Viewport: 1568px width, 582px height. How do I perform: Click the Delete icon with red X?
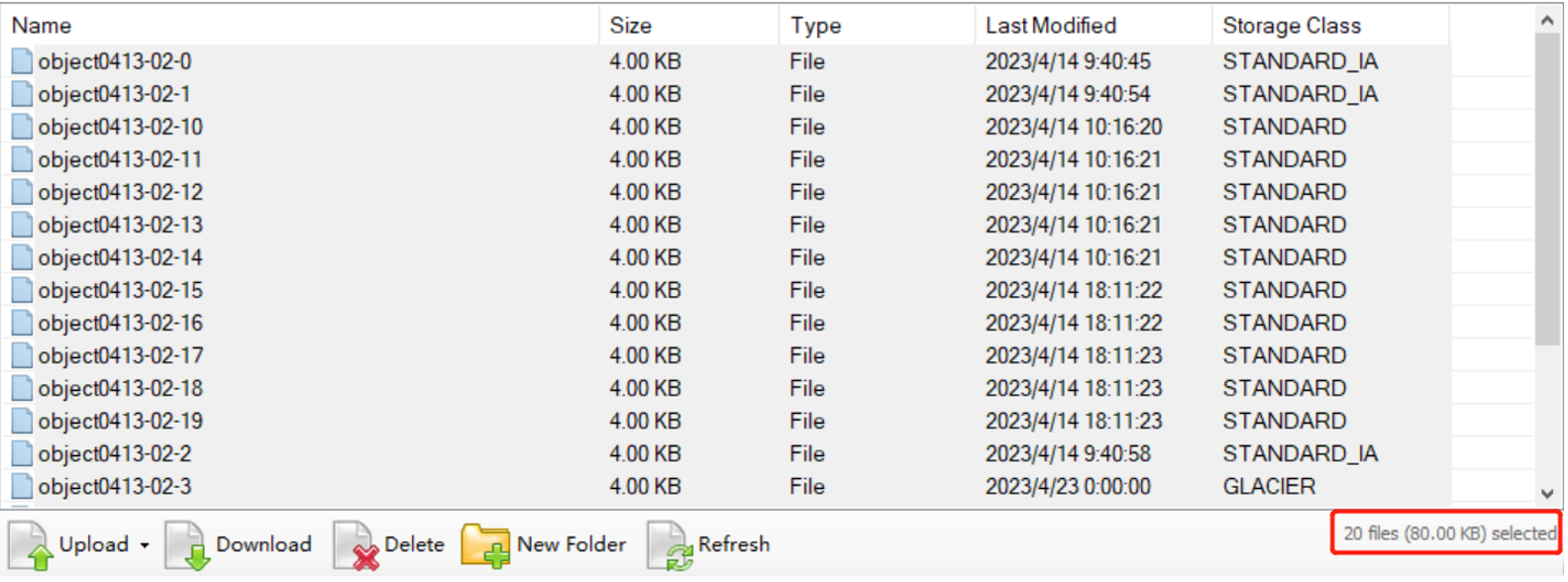pos(356,545)
